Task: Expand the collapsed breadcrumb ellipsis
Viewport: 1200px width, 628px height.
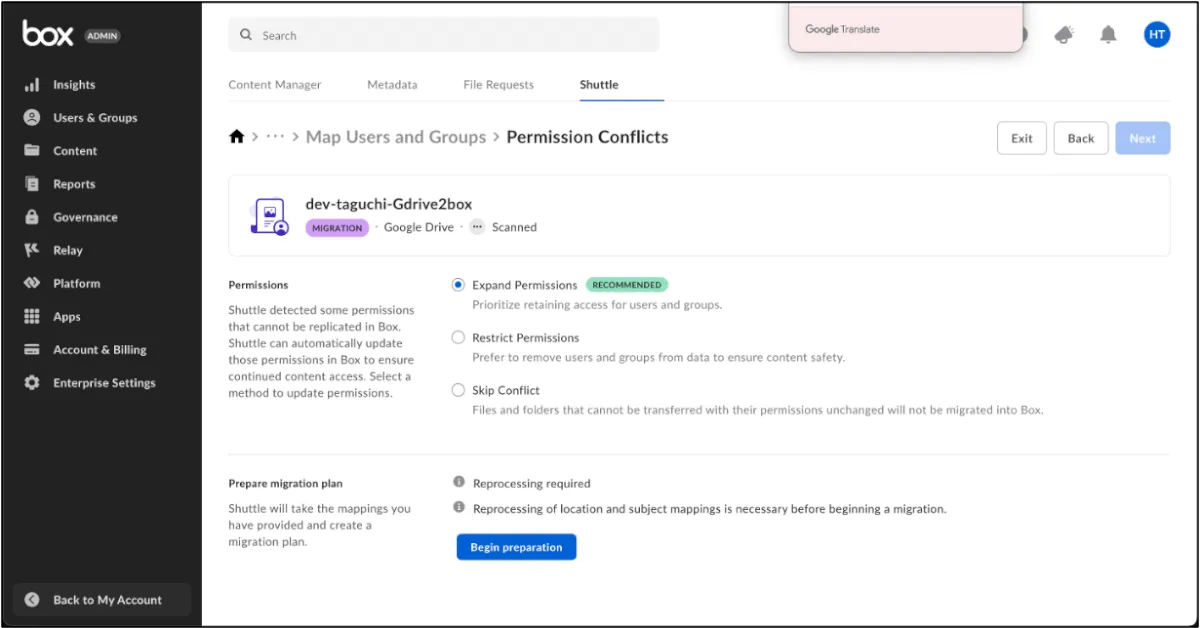Action: click(x=275, y=137)
